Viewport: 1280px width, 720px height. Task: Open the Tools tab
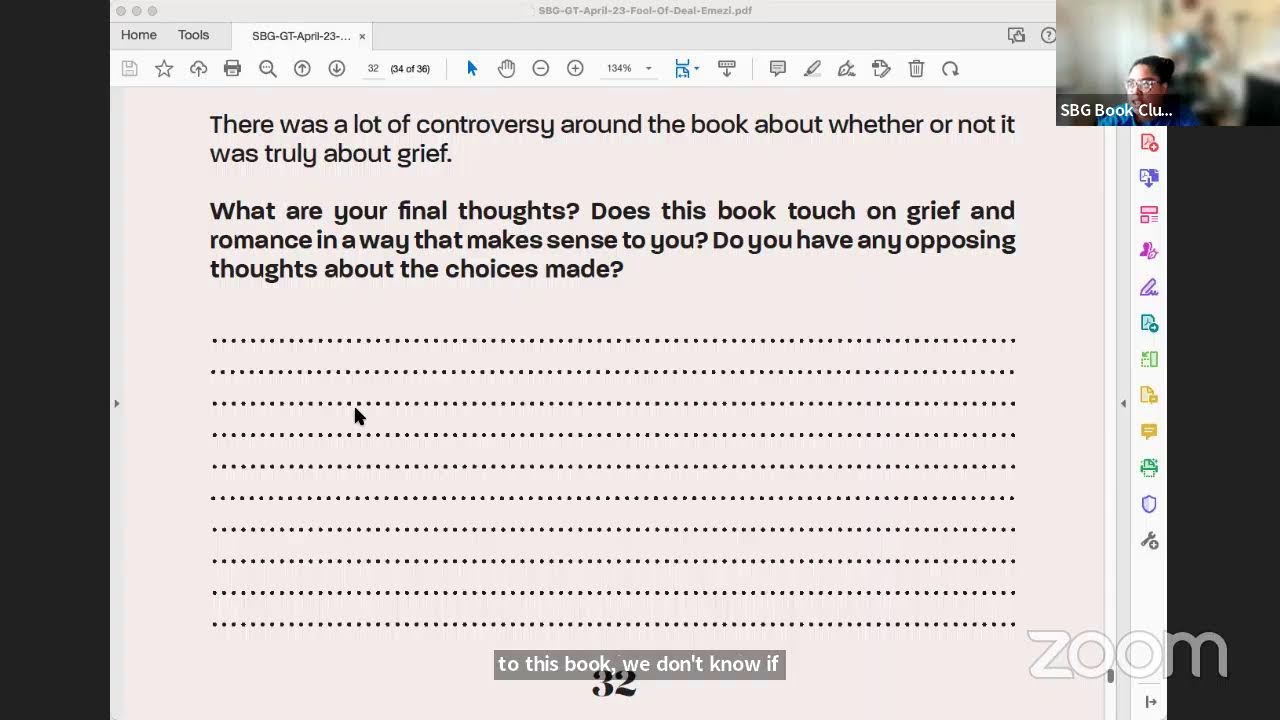pos(194,35)
